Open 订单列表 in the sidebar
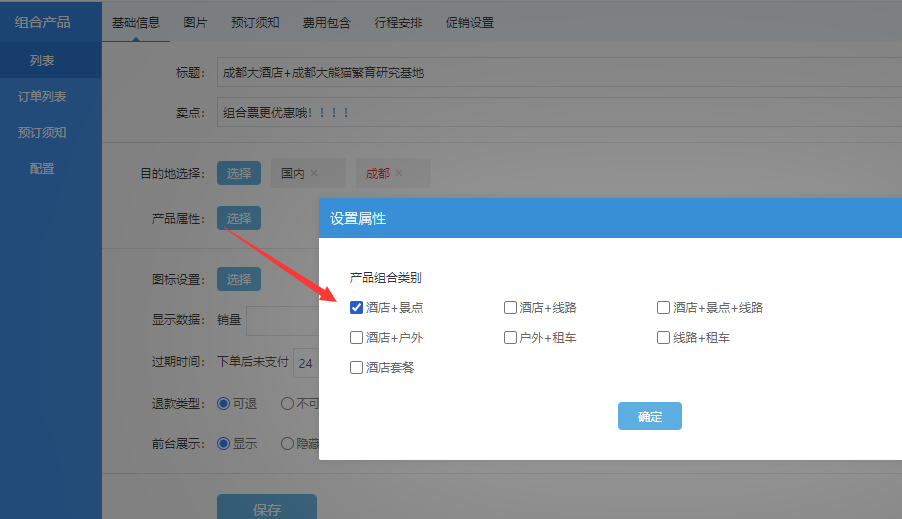Image resolution: width=902 pixels, height=519 pixels. pos(42,97)
